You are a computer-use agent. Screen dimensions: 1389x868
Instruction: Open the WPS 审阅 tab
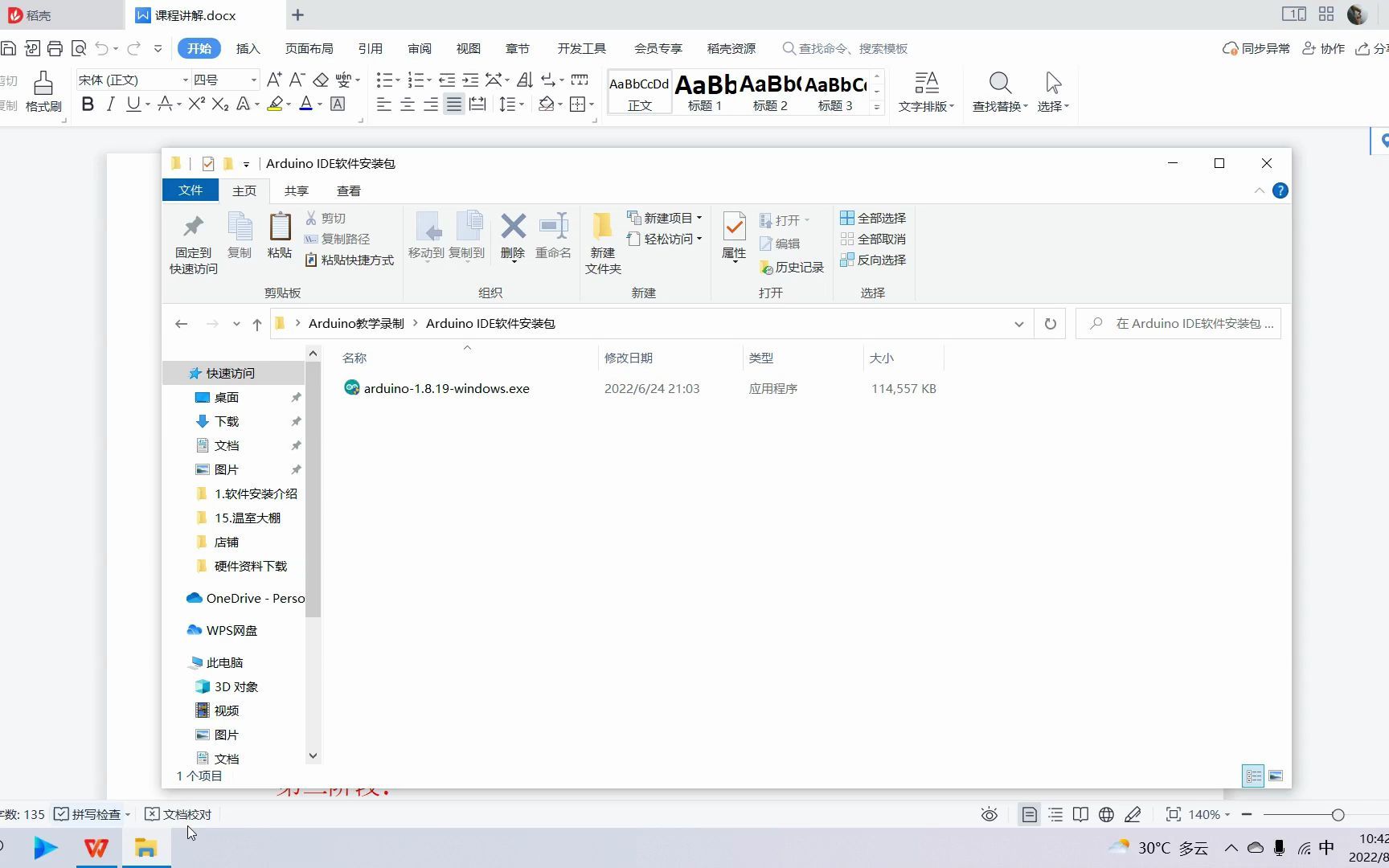(x=419, y=48)
